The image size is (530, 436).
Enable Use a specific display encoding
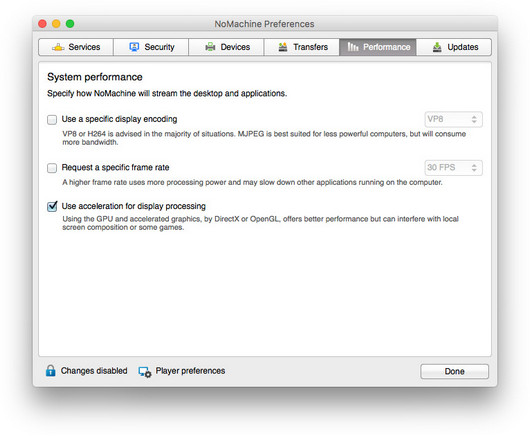point(52,120)
